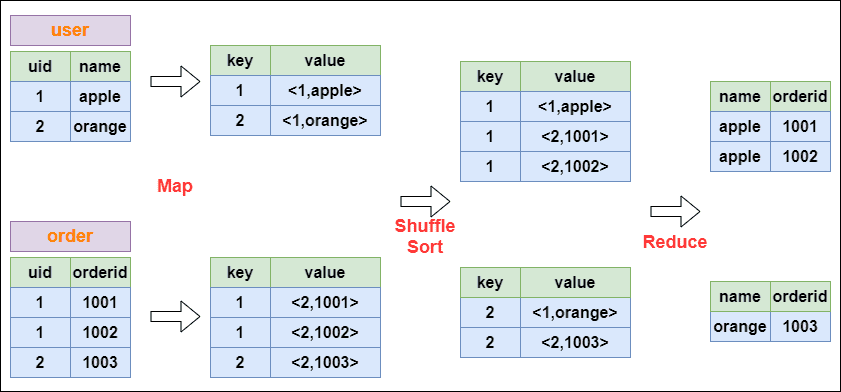Select the purple user title box
Image resolution: width=841 pixels, height=392 pixels.
point(70,30)
